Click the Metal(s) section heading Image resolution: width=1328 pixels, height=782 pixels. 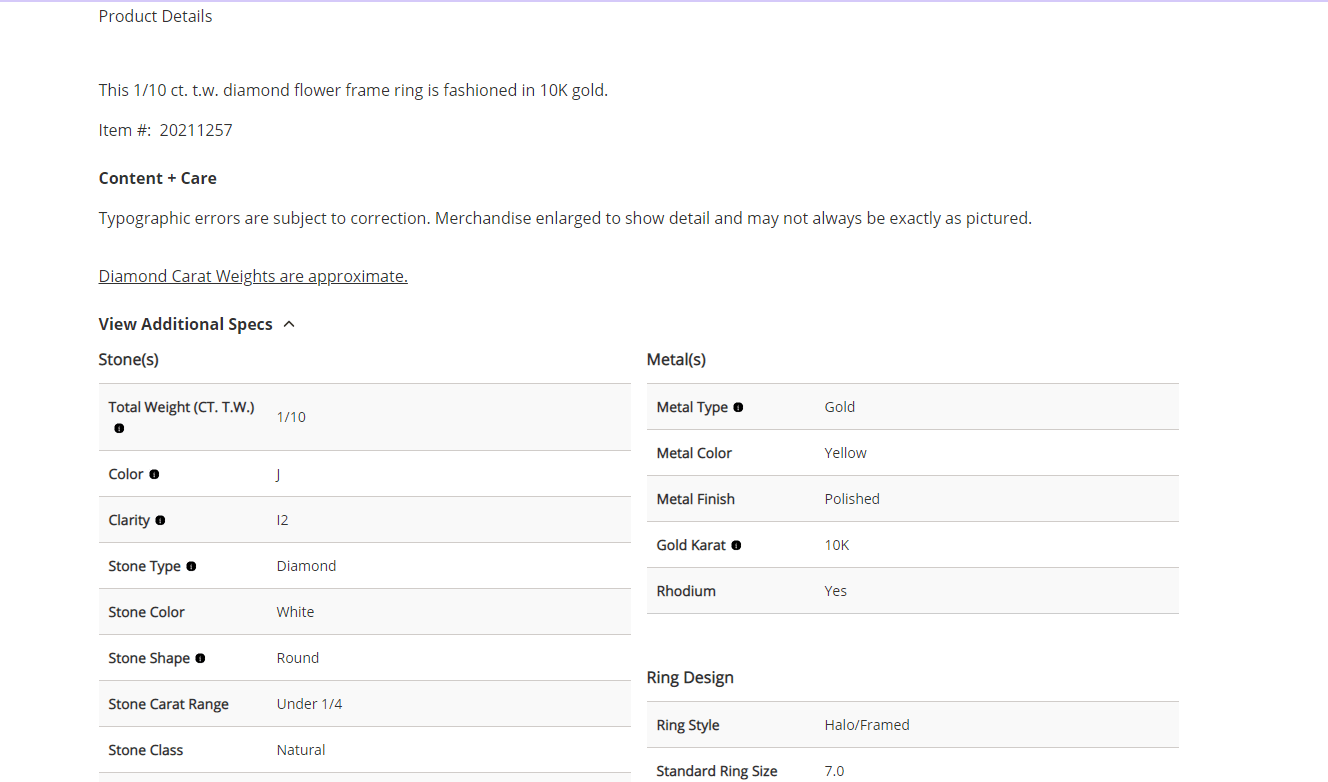[676, 359]
